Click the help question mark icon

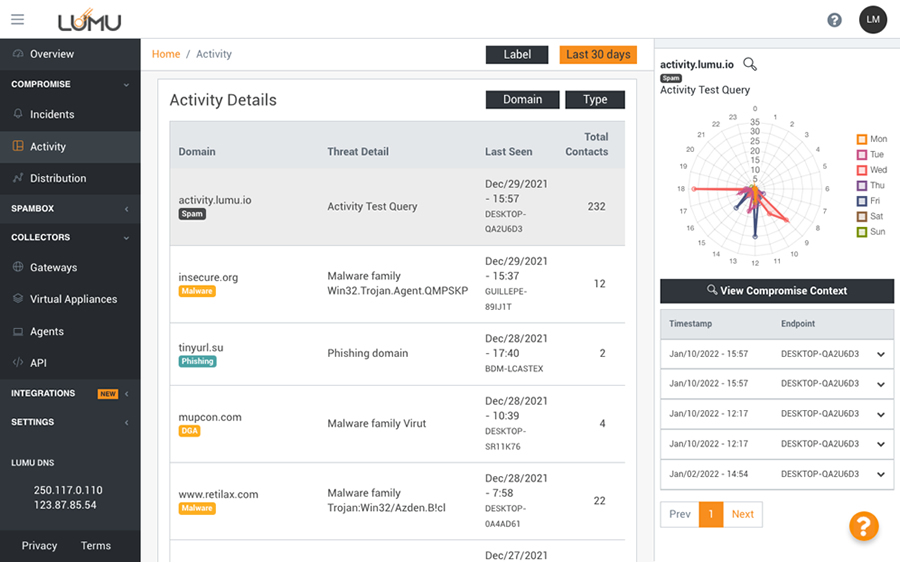point(834,20)
